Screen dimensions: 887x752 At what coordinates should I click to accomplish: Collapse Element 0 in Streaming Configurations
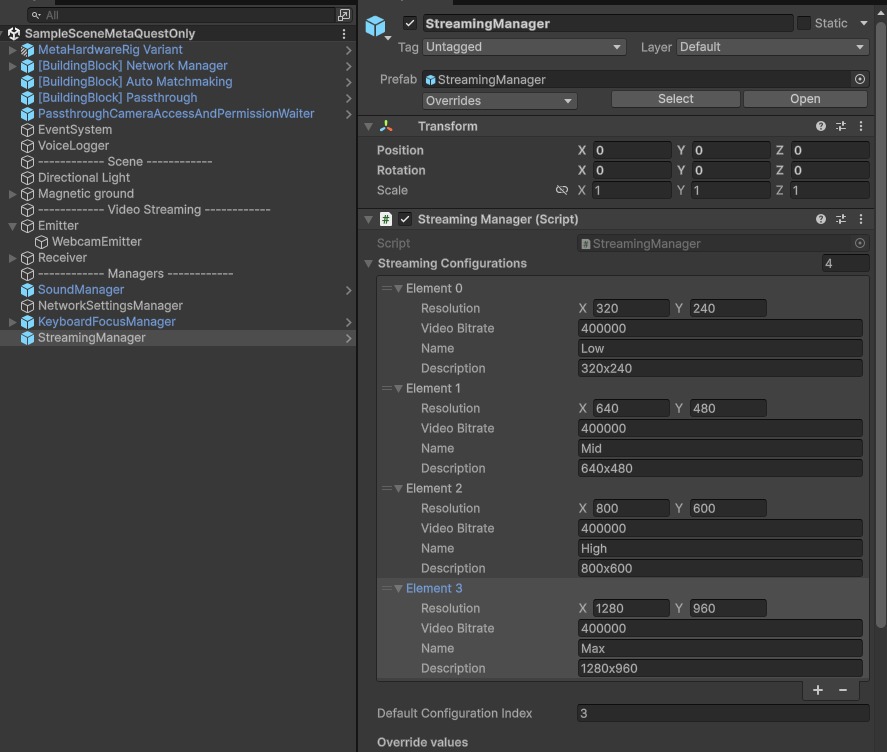point(398,288)
